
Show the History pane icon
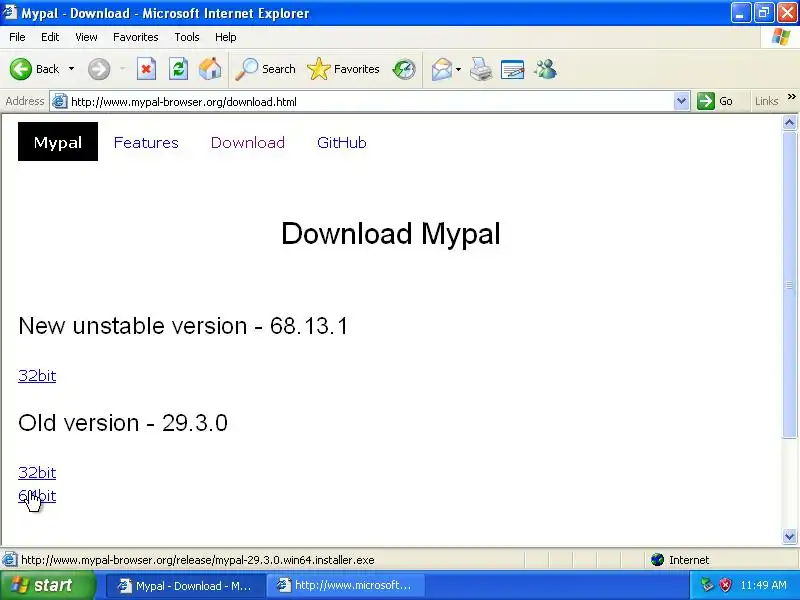pos(404,69)
